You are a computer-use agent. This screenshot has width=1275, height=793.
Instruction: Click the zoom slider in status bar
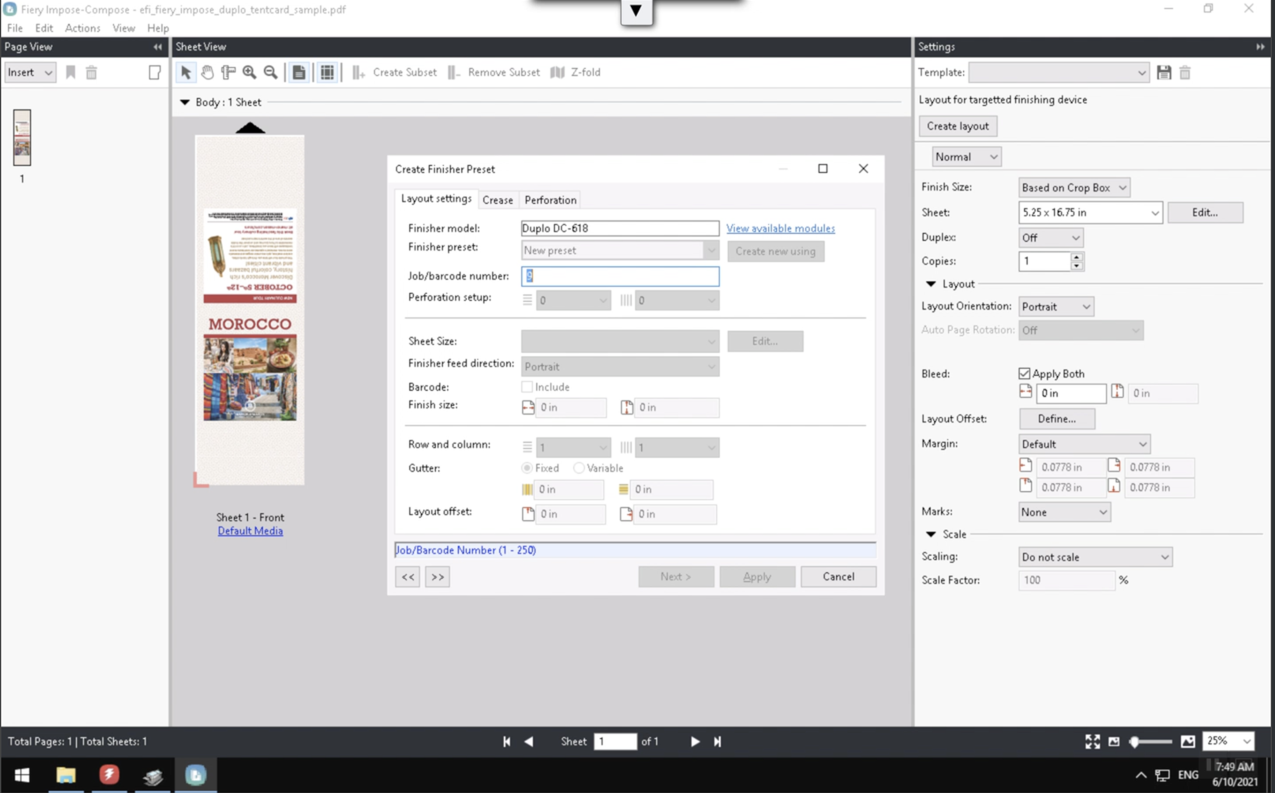click(x=1150, y=742)
